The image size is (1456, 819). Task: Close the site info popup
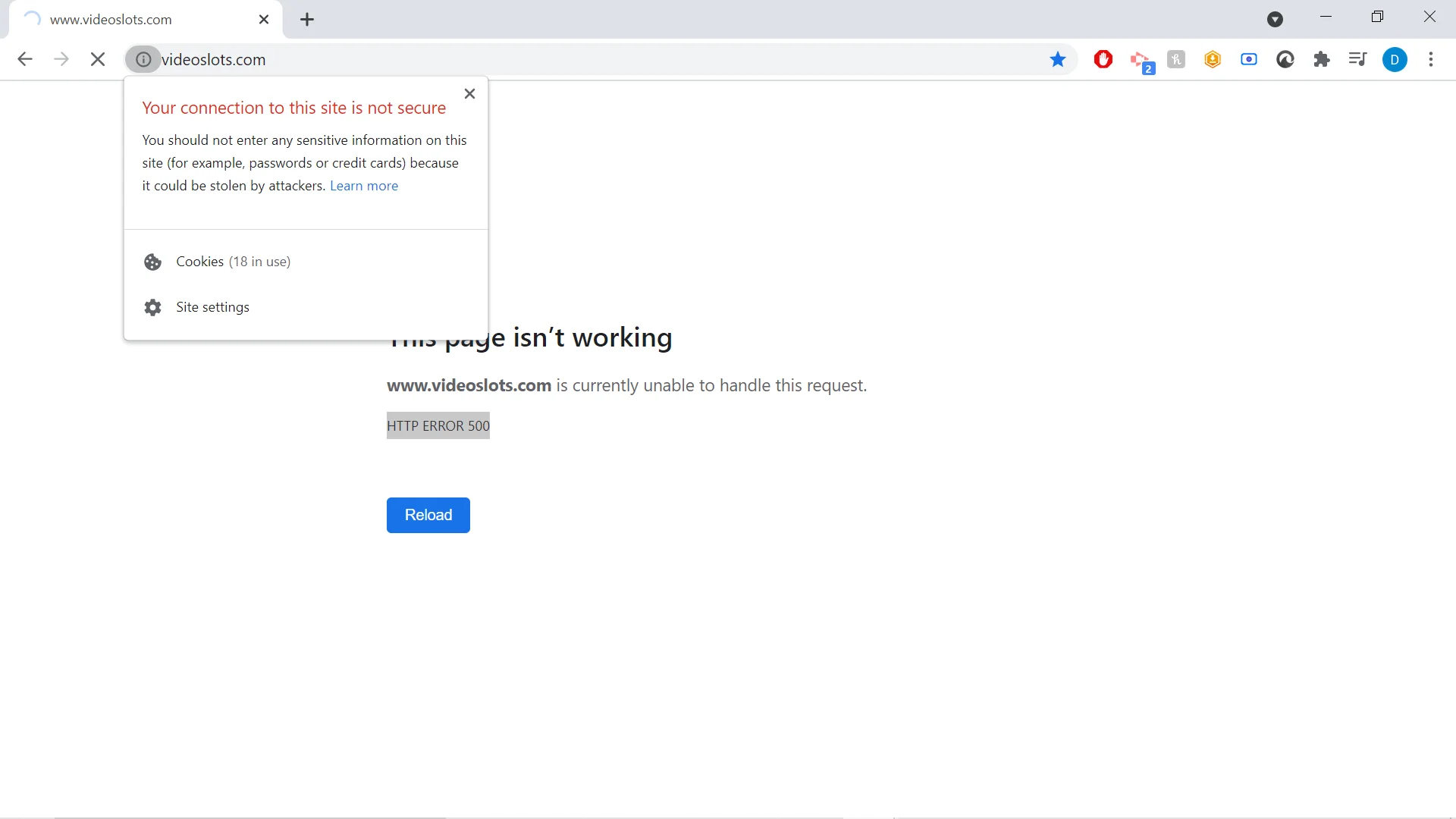point(469,94)
